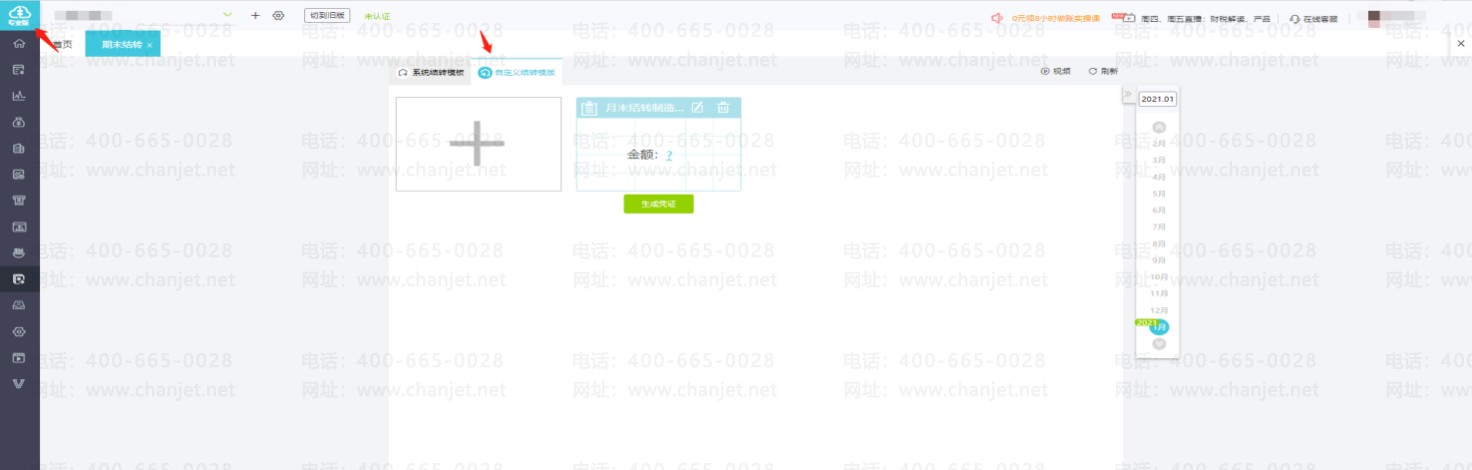This screenshot has height=470, width=1472.
Task: Click the 刷新 refresh button
Action: [1103, 71]
